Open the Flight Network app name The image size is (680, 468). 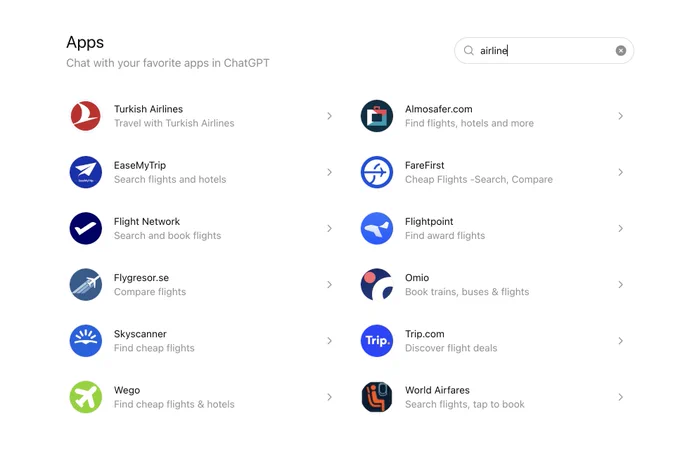click(147, 221)
